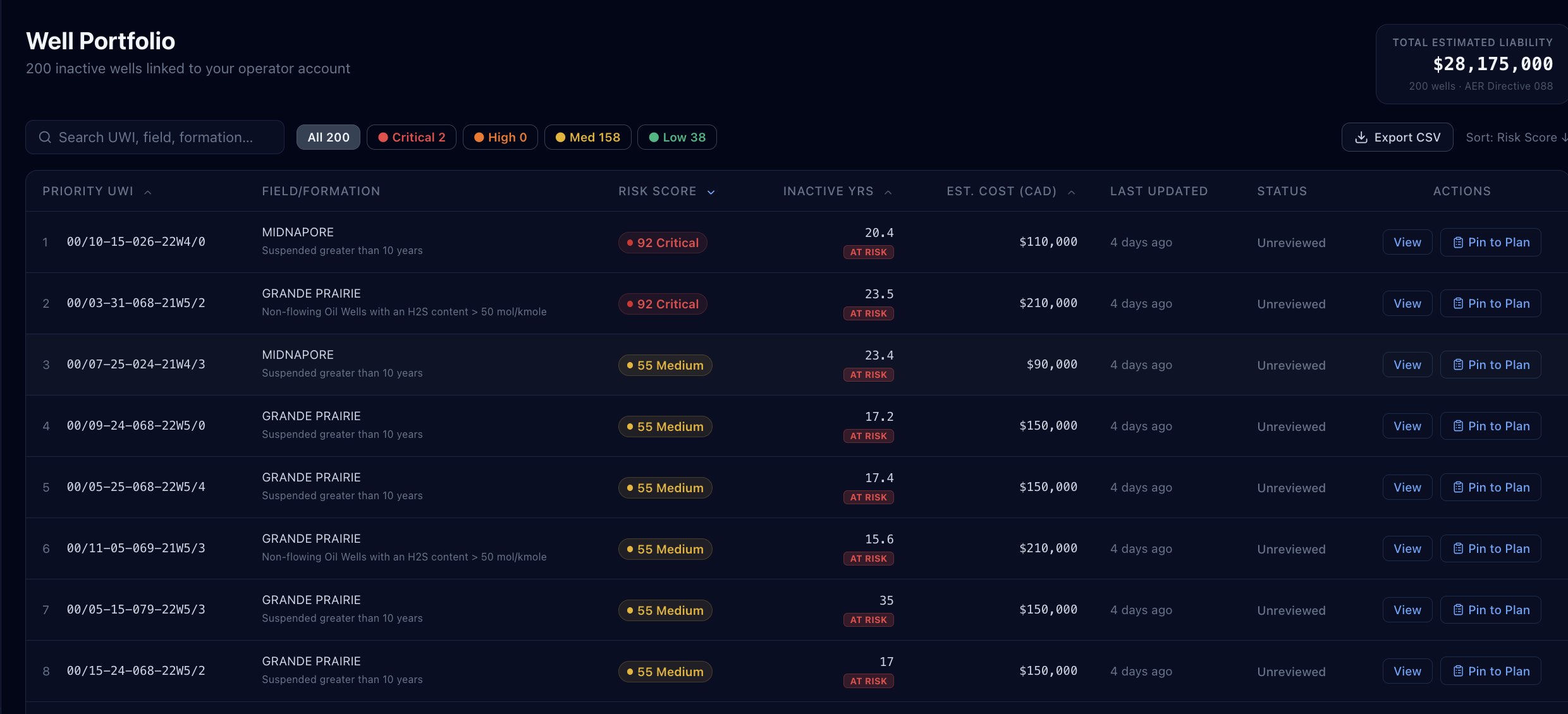
Task: Click the clipboard icon on the Pin to Plan button in row 8
Action: [x=1458, y=671]
